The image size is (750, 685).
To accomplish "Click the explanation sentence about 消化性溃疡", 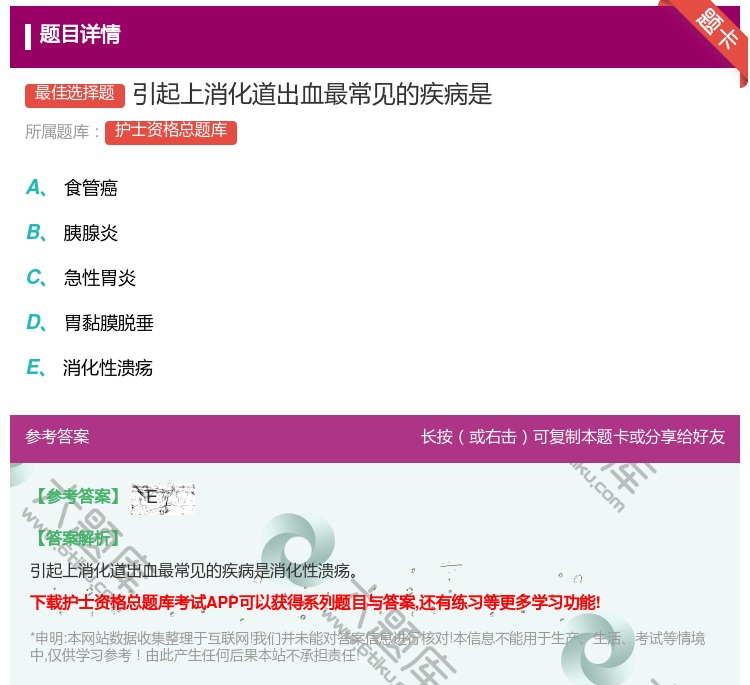I will [x=194, y=570].
